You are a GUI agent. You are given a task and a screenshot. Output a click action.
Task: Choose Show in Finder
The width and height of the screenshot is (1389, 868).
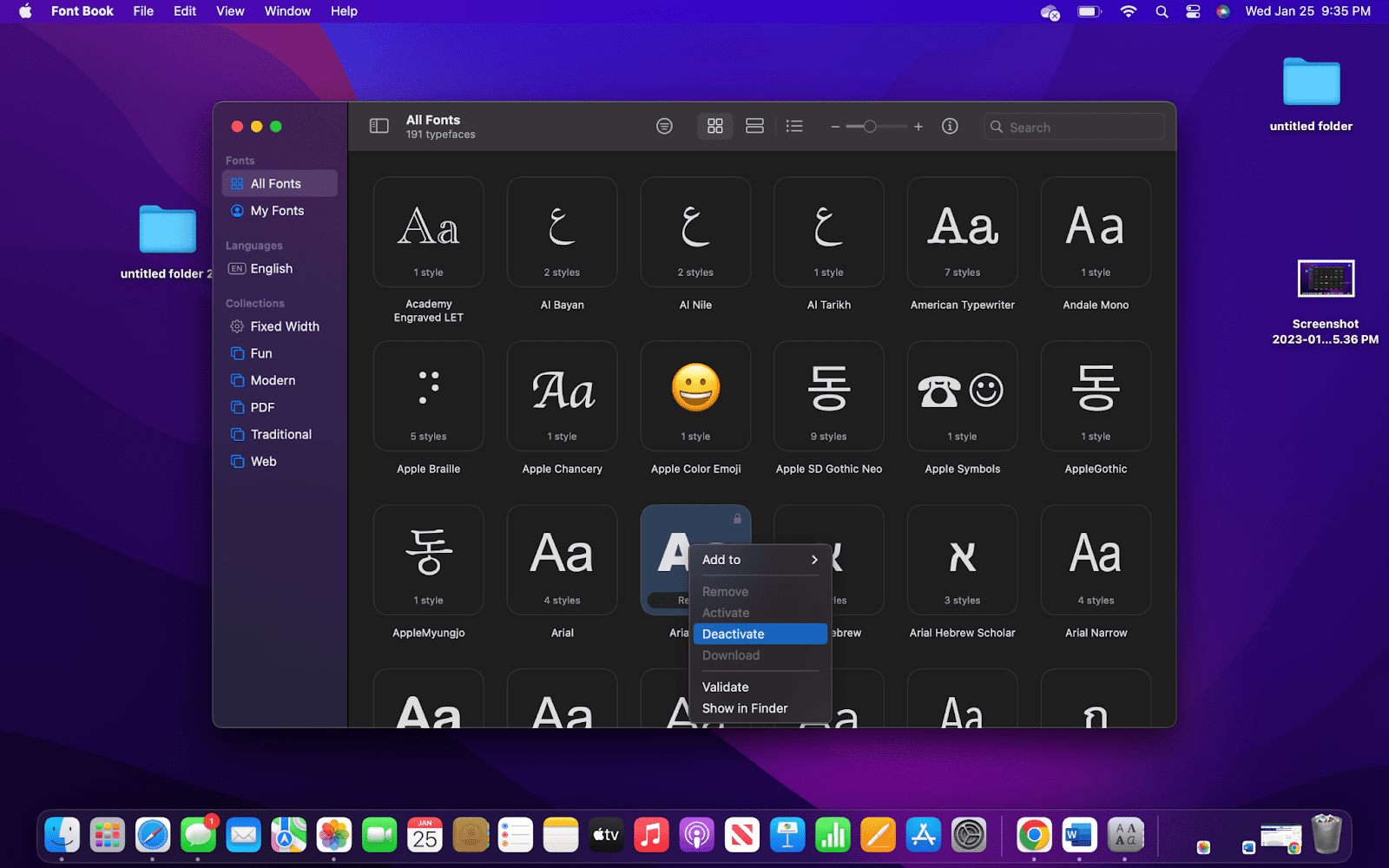(760, 708)
